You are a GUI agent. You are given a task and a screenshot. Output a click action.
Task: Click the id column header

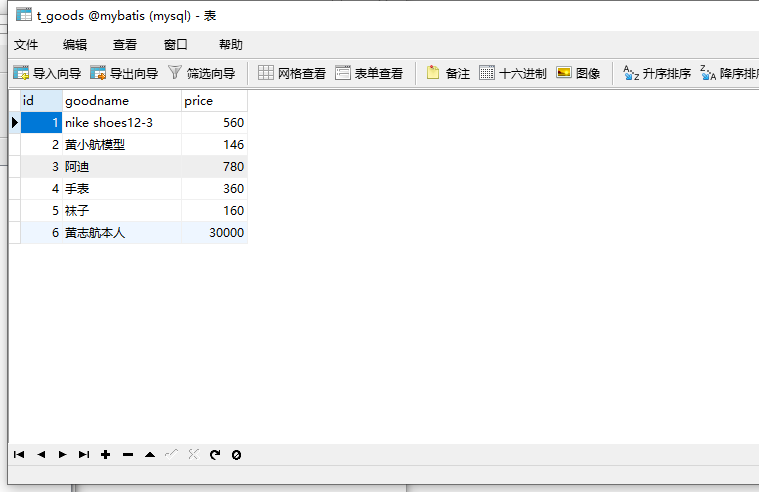(42, 101)
